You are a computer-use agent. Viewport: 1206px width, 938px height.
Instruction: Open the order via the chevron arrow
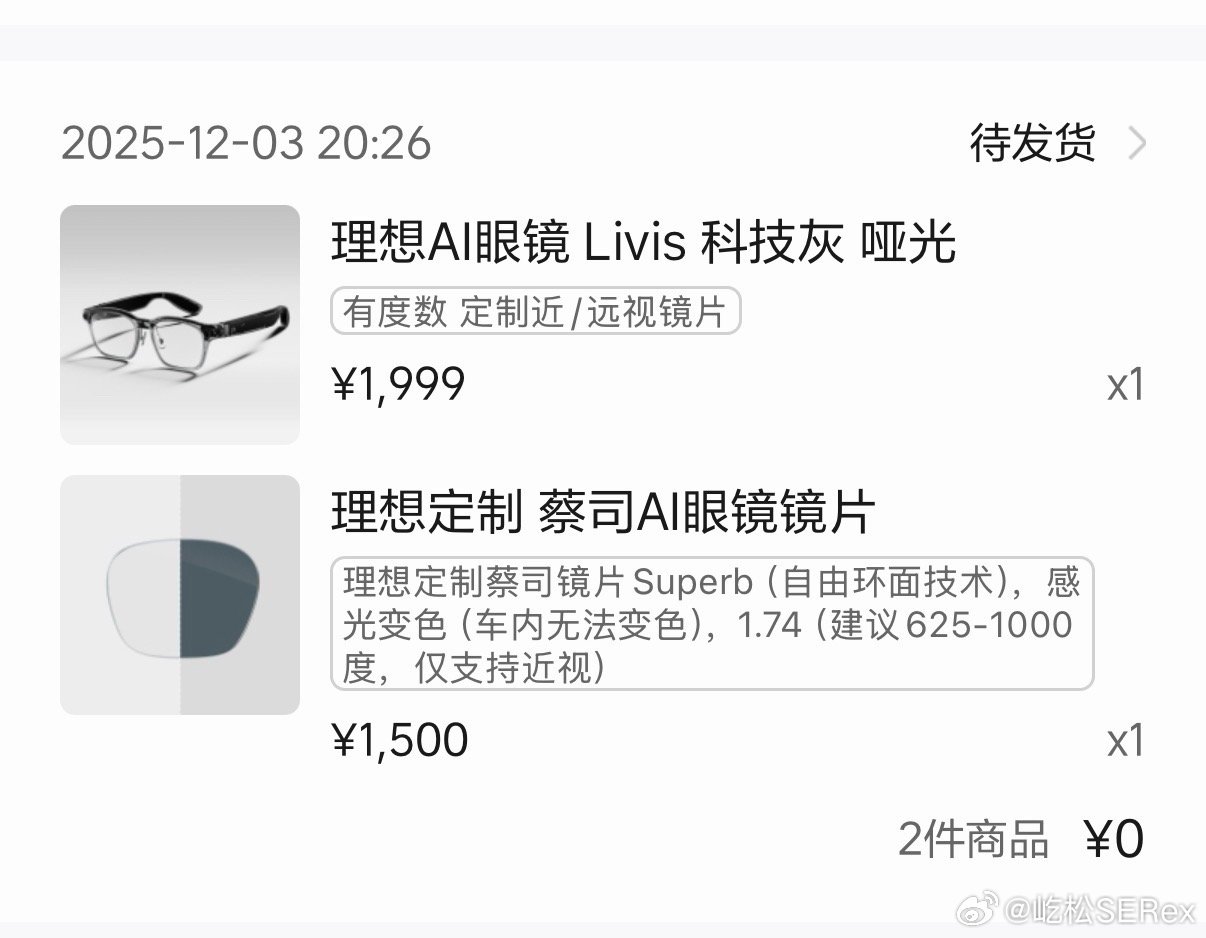click(x=1138, y=144)
